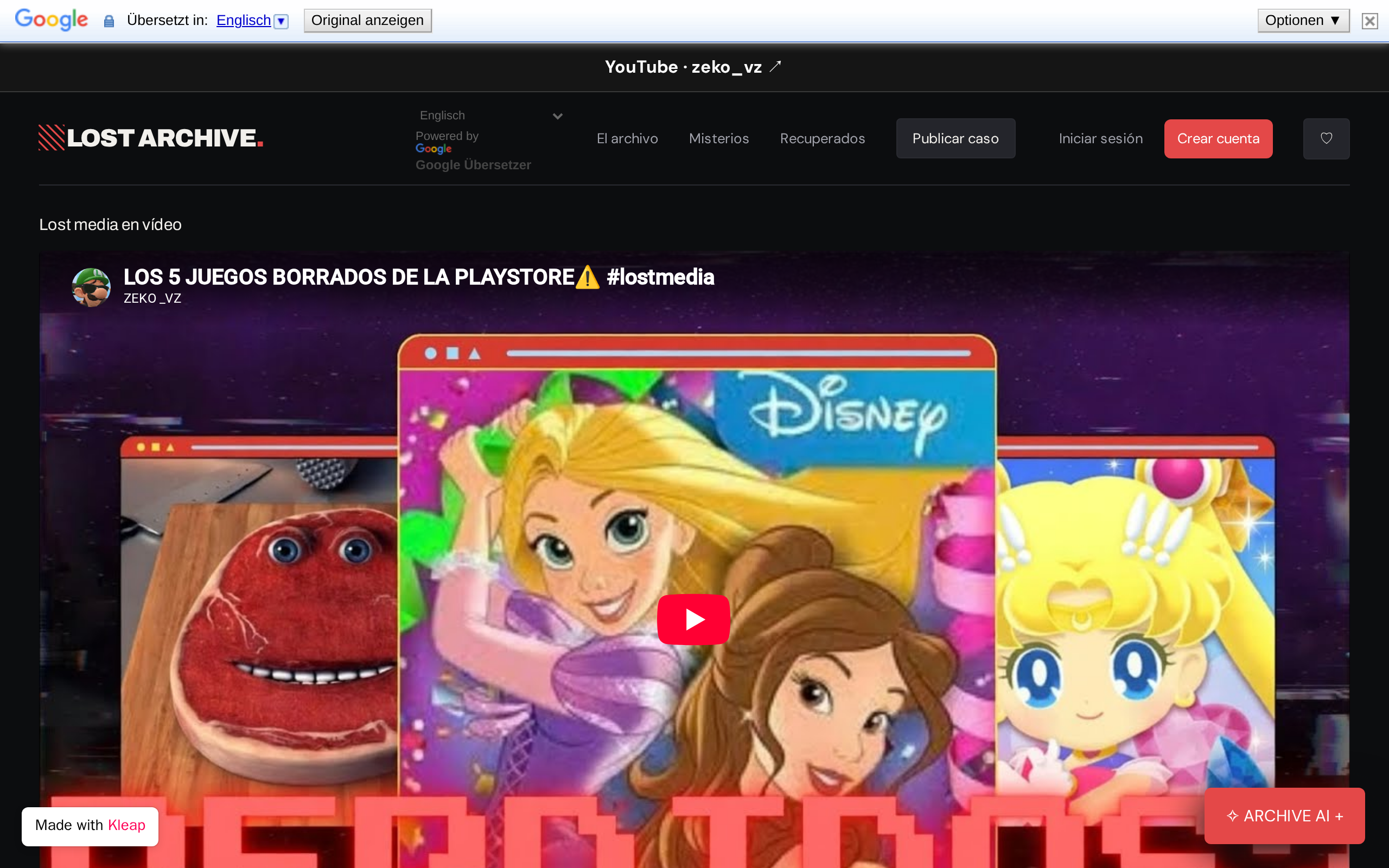This screenshot has width=1389, height=868.
Task: Open Misterios menu item
Action: click(x=718, y=138)
